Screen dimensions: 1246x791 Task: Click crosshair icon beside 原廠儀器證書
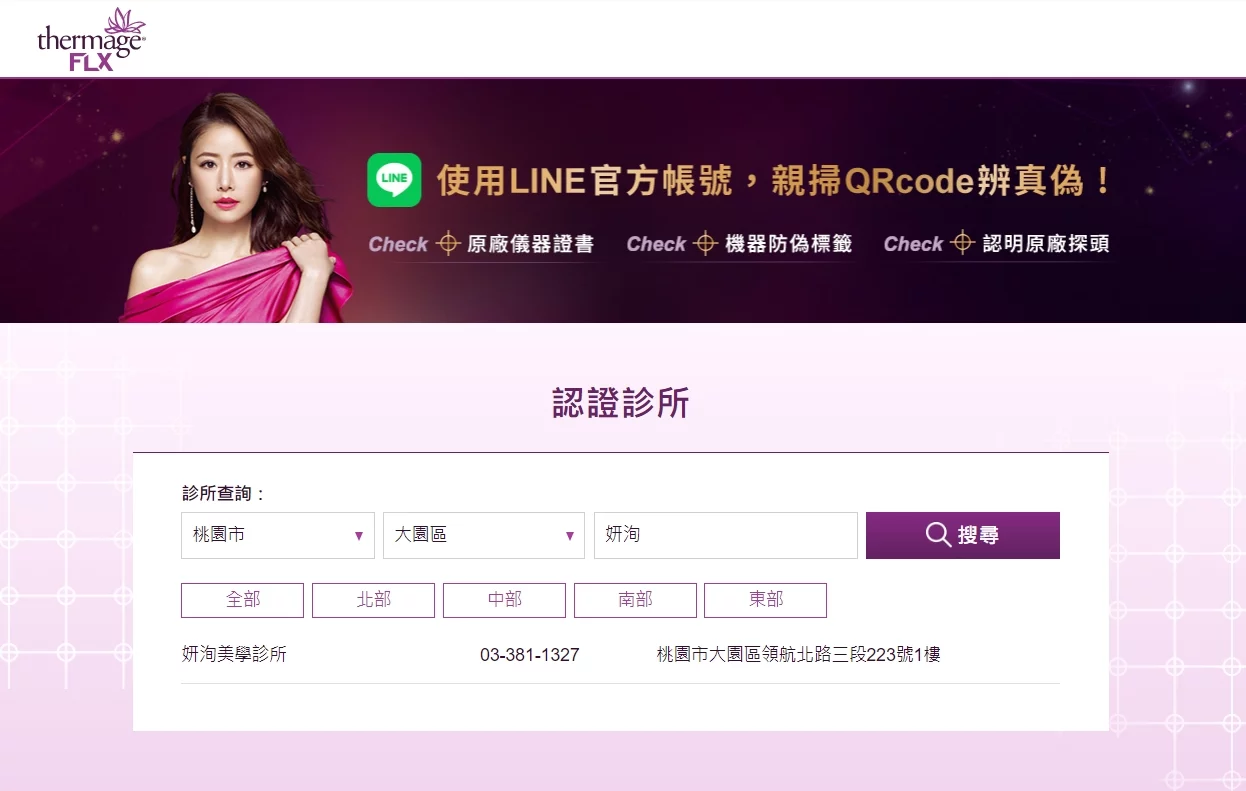click(448, 243)
